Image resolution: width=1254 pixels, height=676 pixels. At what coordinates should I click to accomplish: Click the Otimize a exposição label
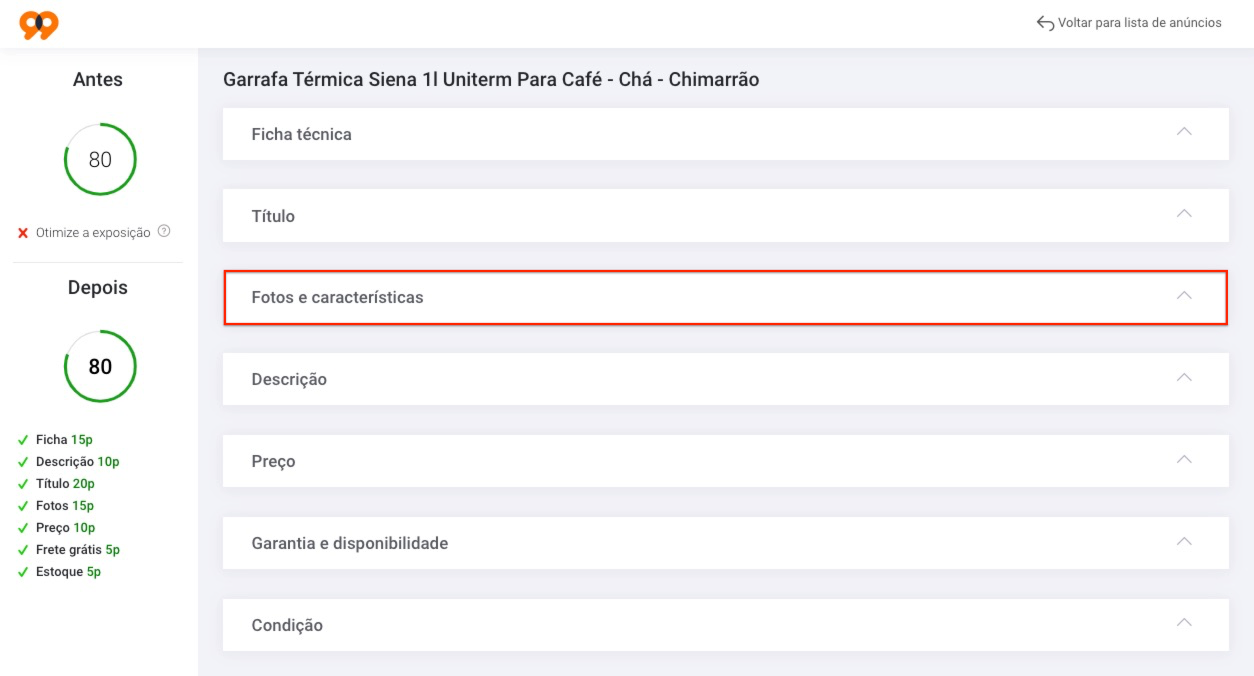[93, 233]
